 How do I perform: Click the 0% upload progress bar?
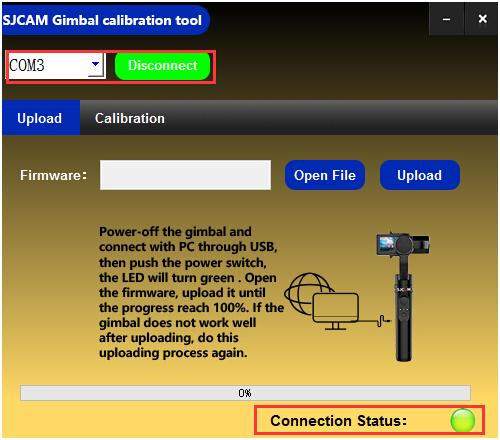tap(245, 393)
